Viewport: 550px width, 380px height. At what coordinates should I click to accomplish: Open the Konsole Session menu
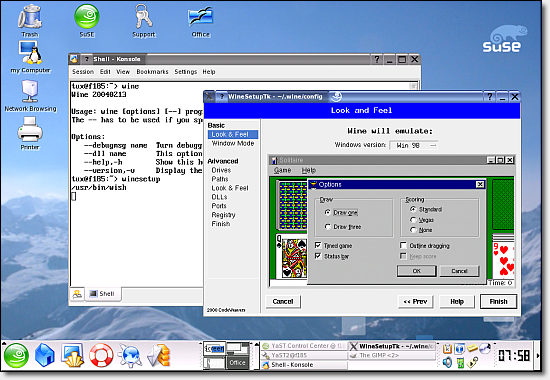coord(83,72)
